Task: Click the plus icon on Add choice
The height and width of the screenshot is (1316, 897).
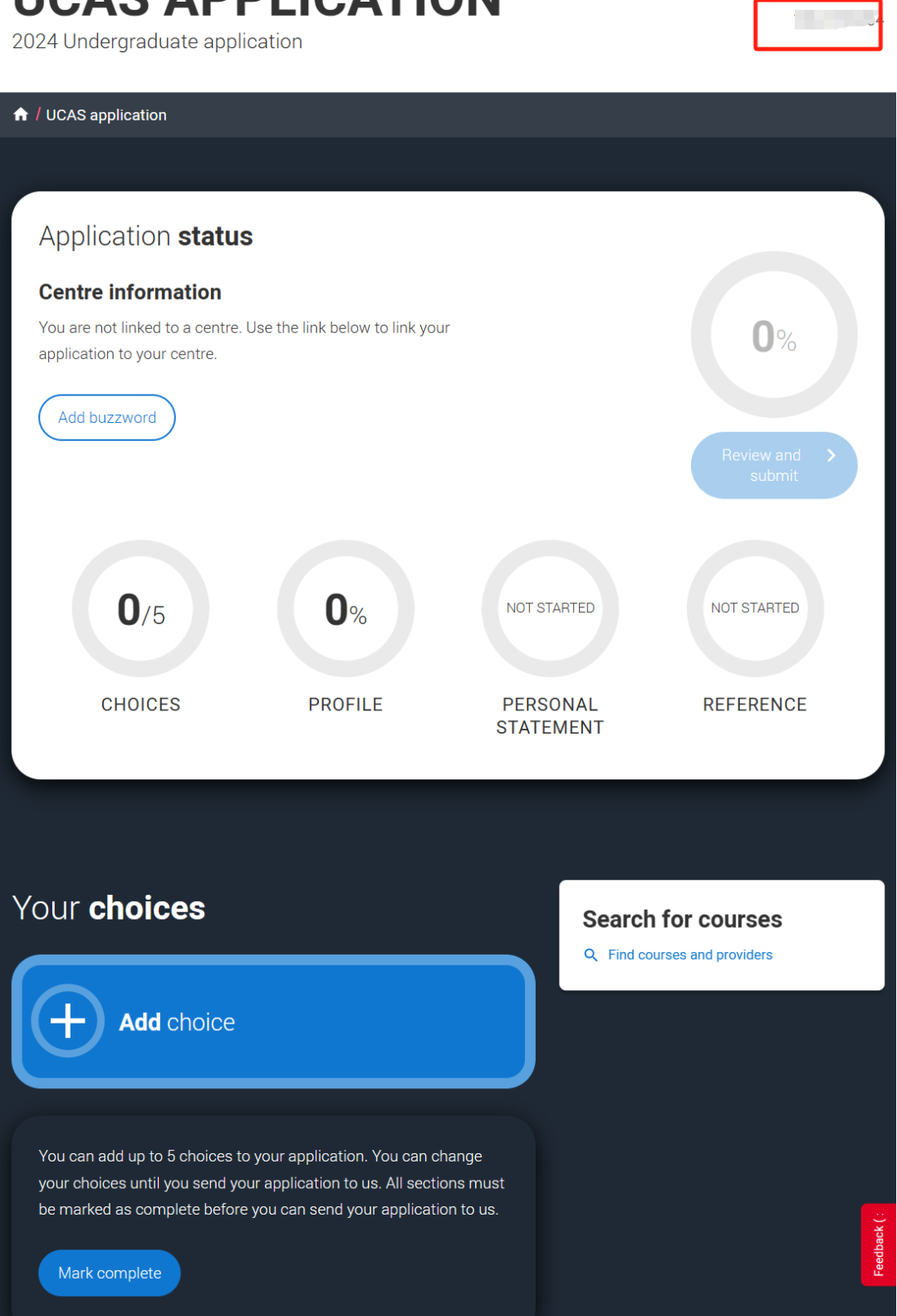Action: [68, 1021]
